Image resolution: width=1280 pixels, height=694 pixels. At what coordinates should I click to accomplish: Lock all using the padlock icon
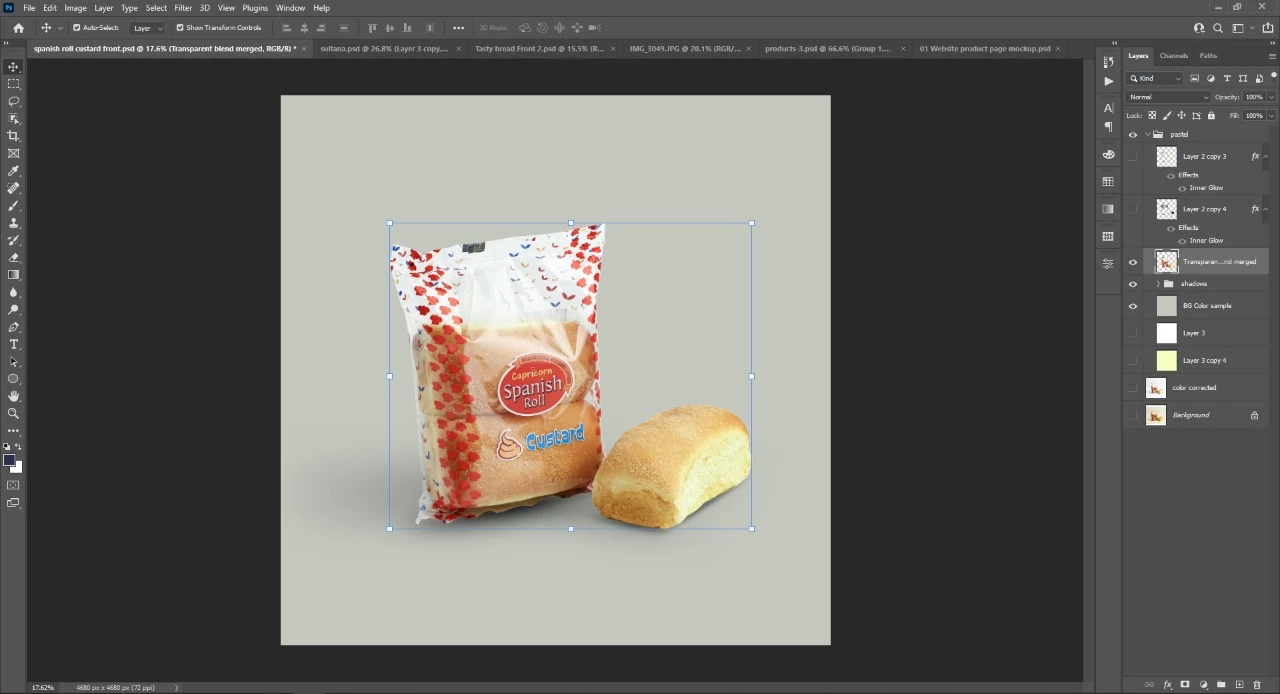tap(1211, 116)
